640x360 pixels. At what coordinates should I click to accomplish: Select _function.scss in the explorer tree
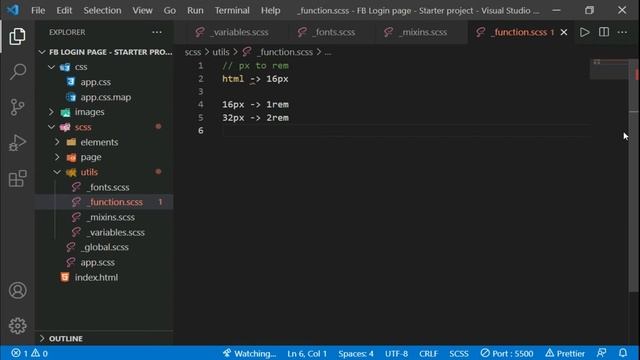click(x=104, y=202)
